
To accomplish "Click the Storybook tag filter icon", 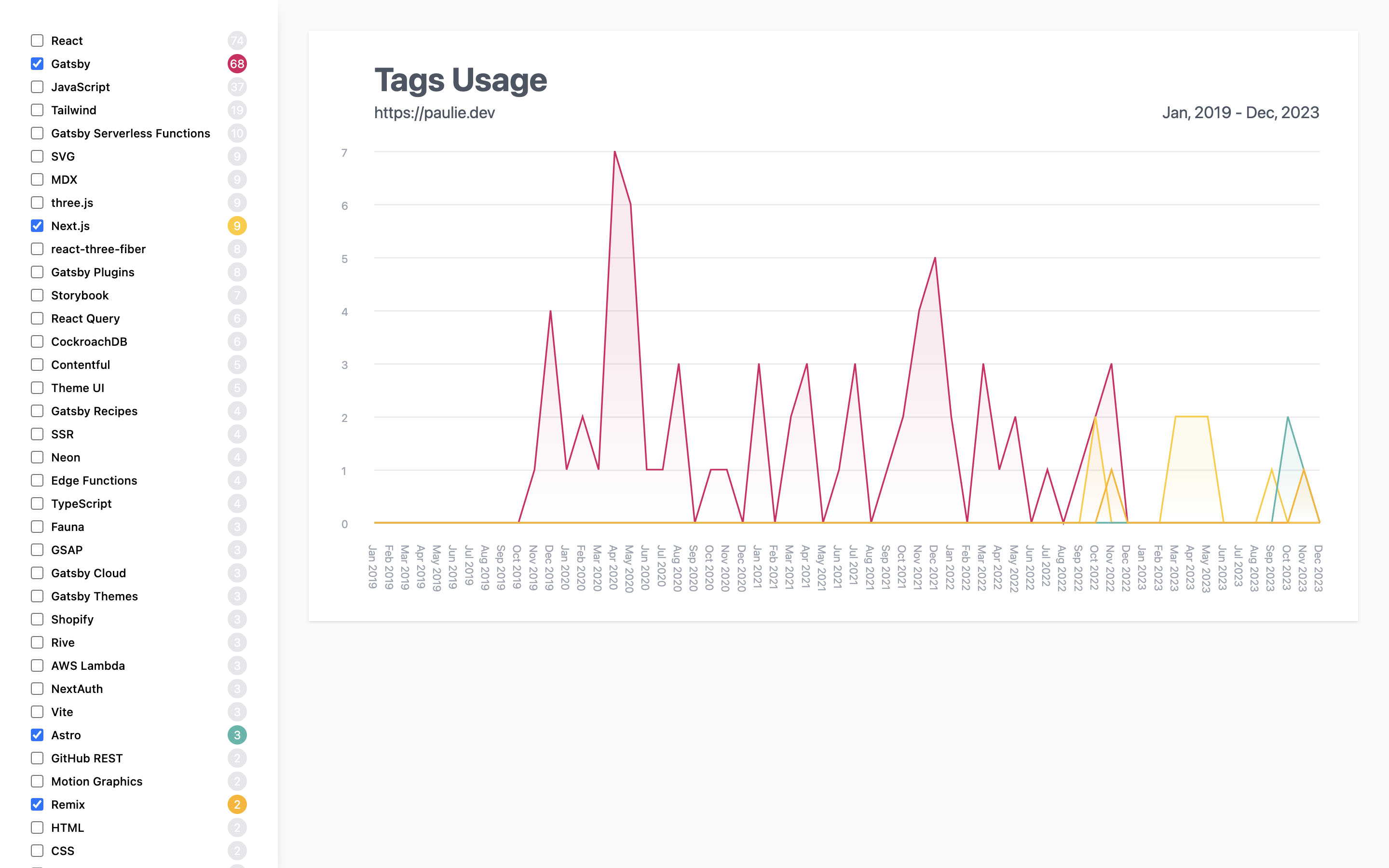I will coord(37,295).
